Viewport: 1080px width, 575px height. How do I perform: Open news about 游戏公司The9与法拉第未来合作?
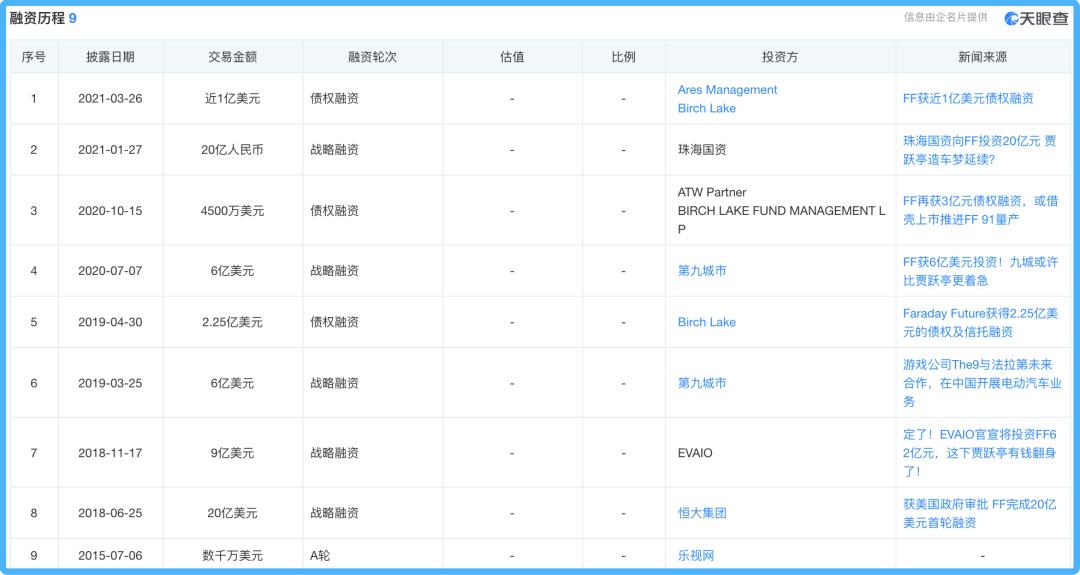click(981, 383)
